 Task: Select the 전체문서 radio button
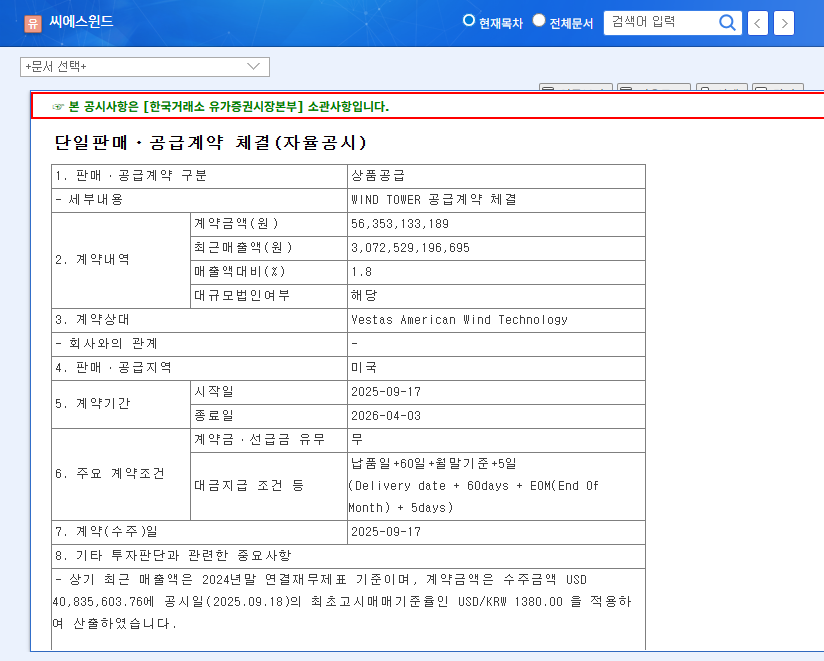click(x=539, y=20)
